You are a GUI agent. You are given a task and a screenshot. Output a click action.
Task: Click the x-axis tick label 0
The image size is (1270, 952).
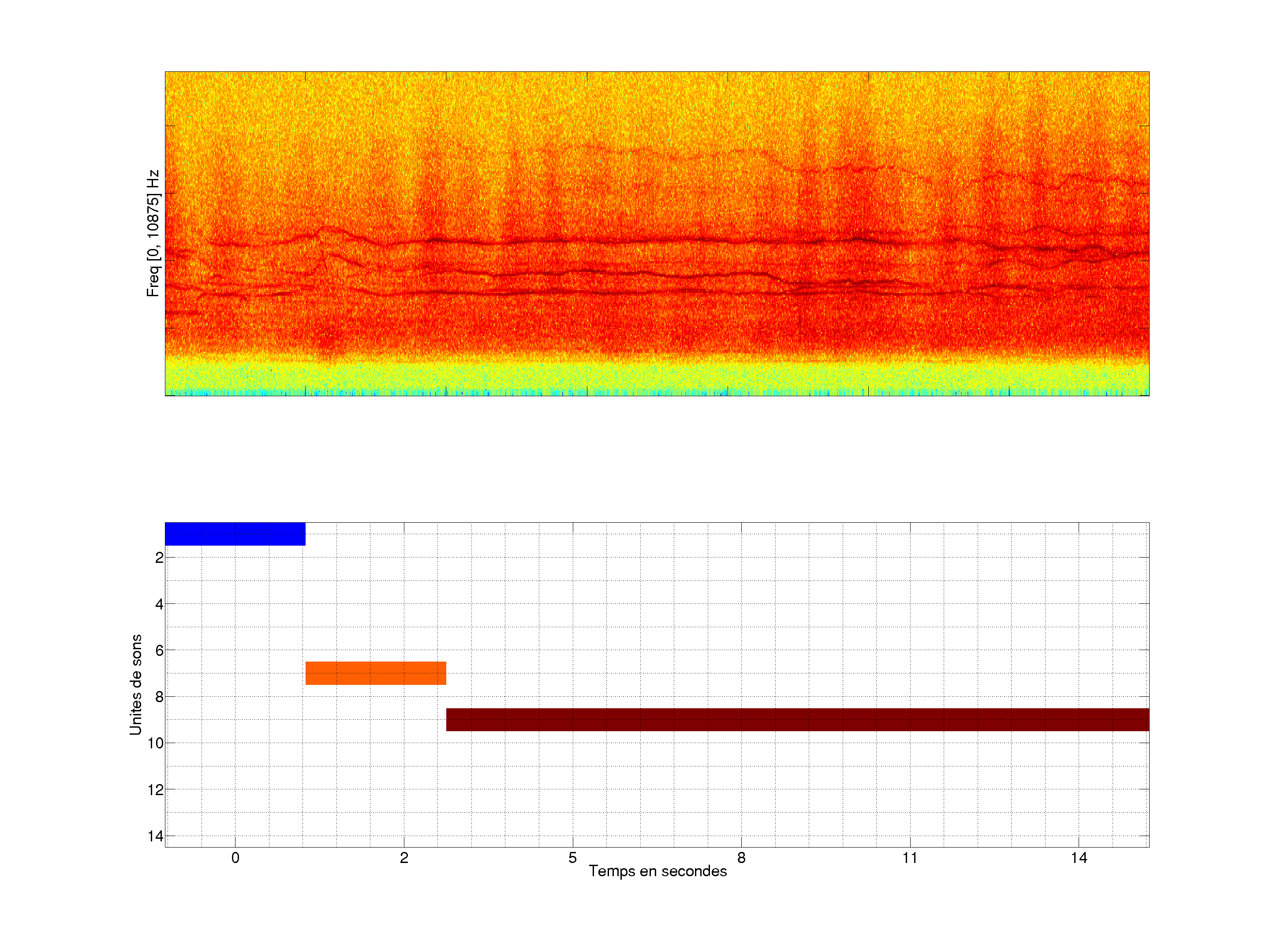pyautogui.click(x=235, y=858)
